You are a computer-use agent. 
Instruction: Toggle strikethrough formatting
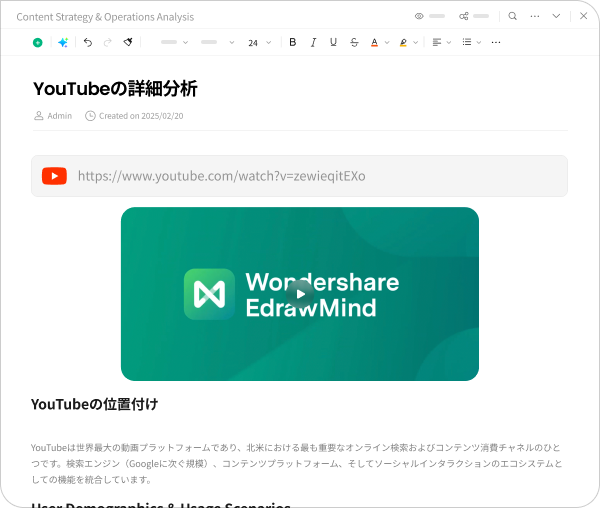click(x=354, y=43)
